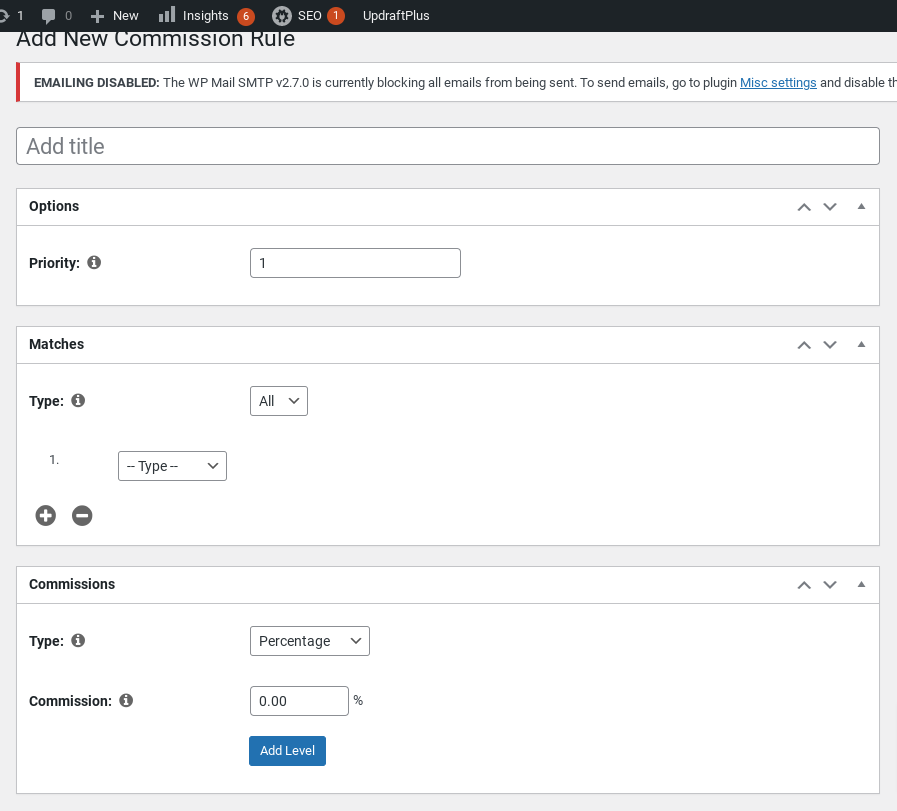Remove a match condition using the minus icon

[x=82, y=515]
